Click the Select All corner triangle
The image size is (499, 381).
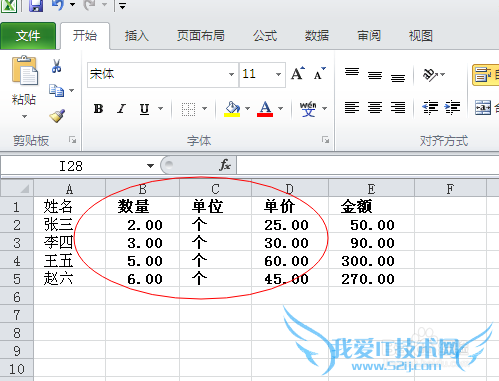point(17,189)
